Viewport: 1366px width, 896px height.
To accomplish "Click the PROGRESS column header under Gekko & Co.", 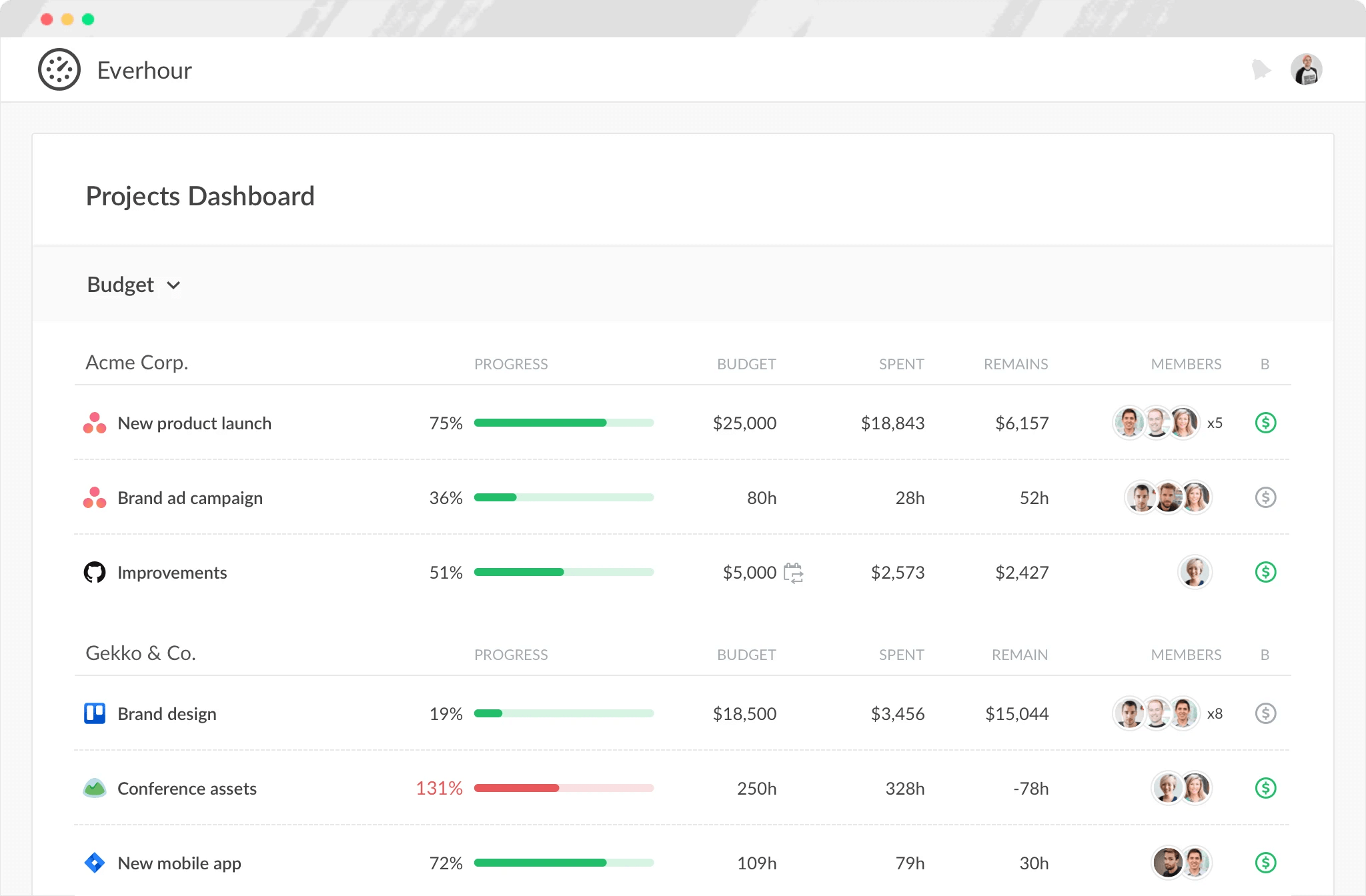I will [x=511, y=654].
